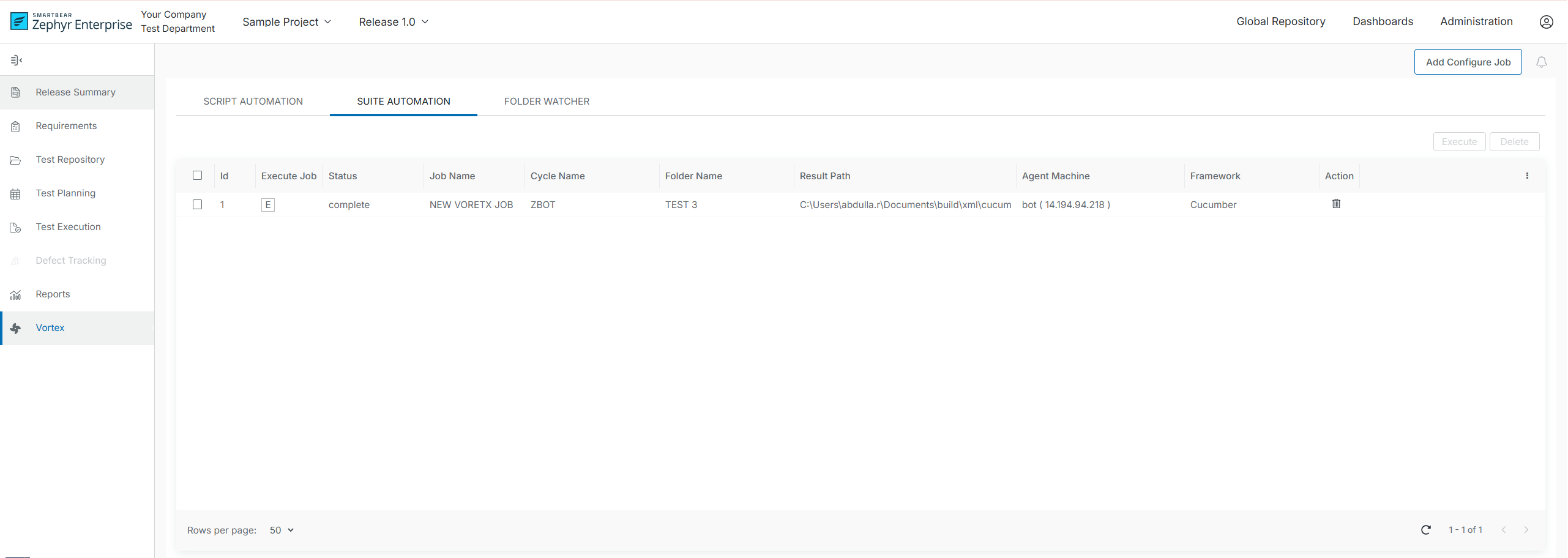Open the Release 1.0 dropdown

tap(393, 22)
